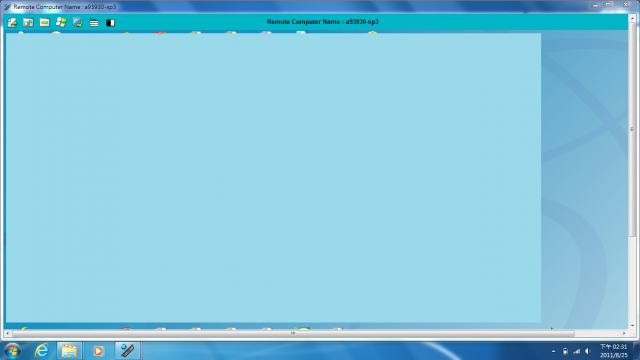Screen dimensions: 640x360
Task: Click the vertical scrollbar thumb of remote view
Action: [632, 129]
